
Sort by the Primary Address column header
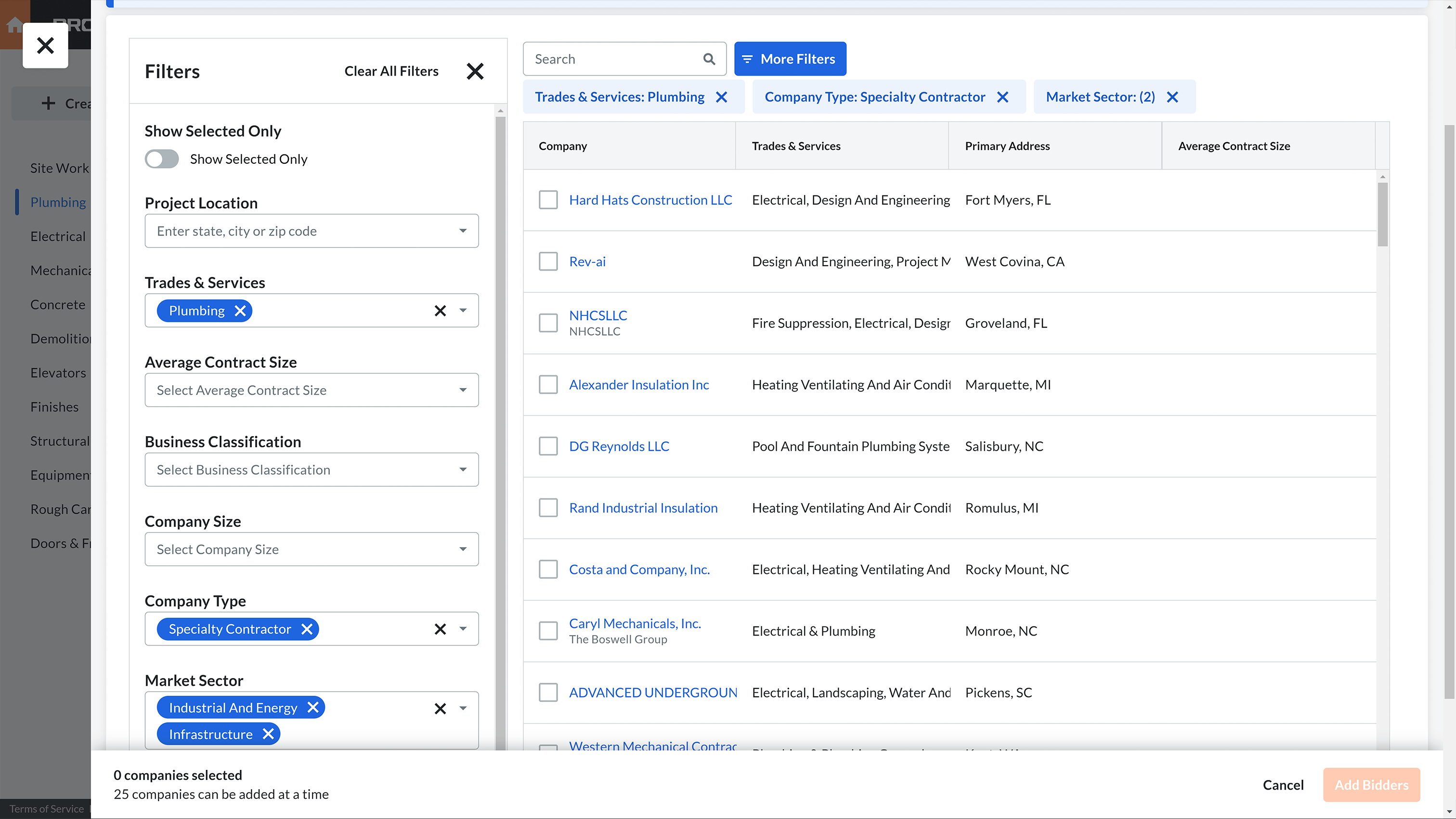click(1007, 146)
